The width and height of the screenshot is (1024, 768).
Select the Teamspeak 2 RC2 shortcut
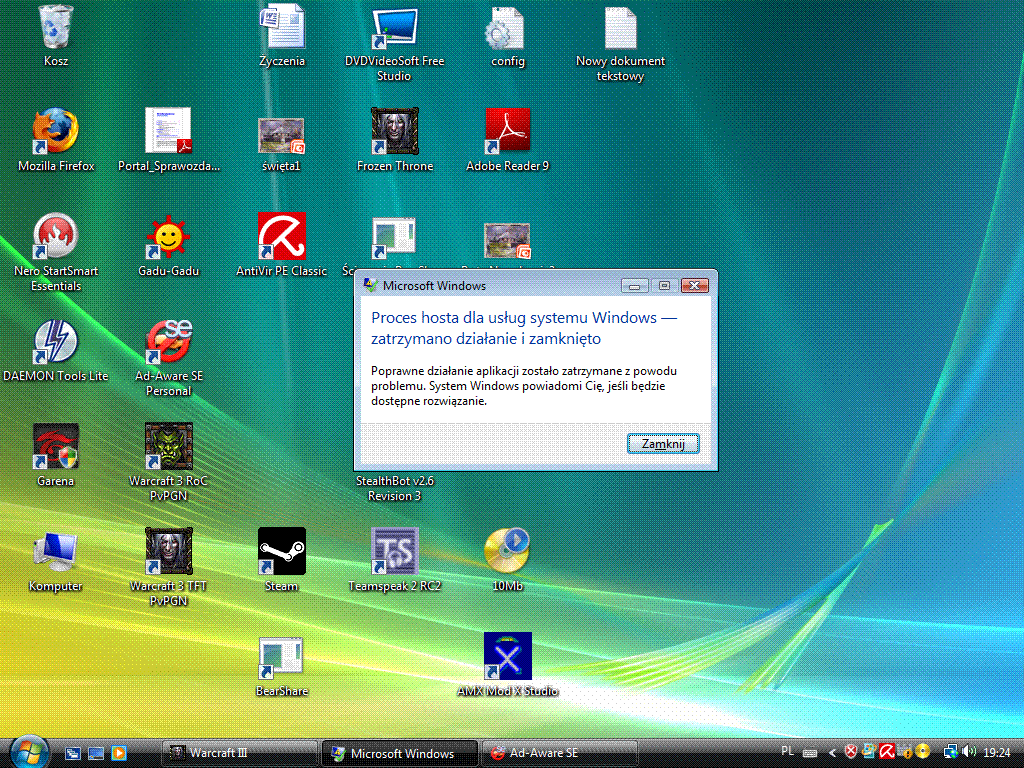tap(394, 551)
